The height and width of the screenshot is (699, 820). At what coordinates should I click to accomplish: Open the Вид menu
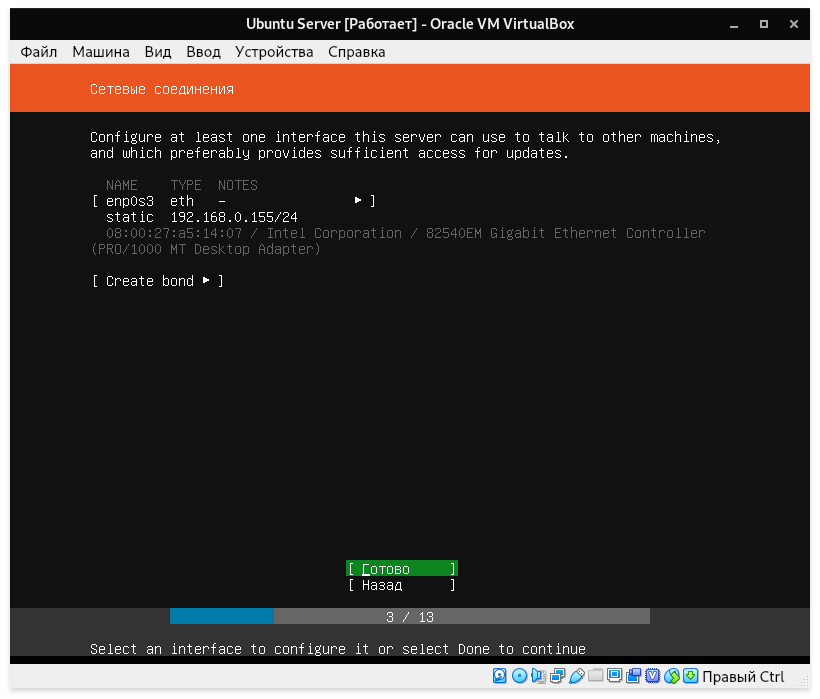pyautogui.click(x=158, y=52)
